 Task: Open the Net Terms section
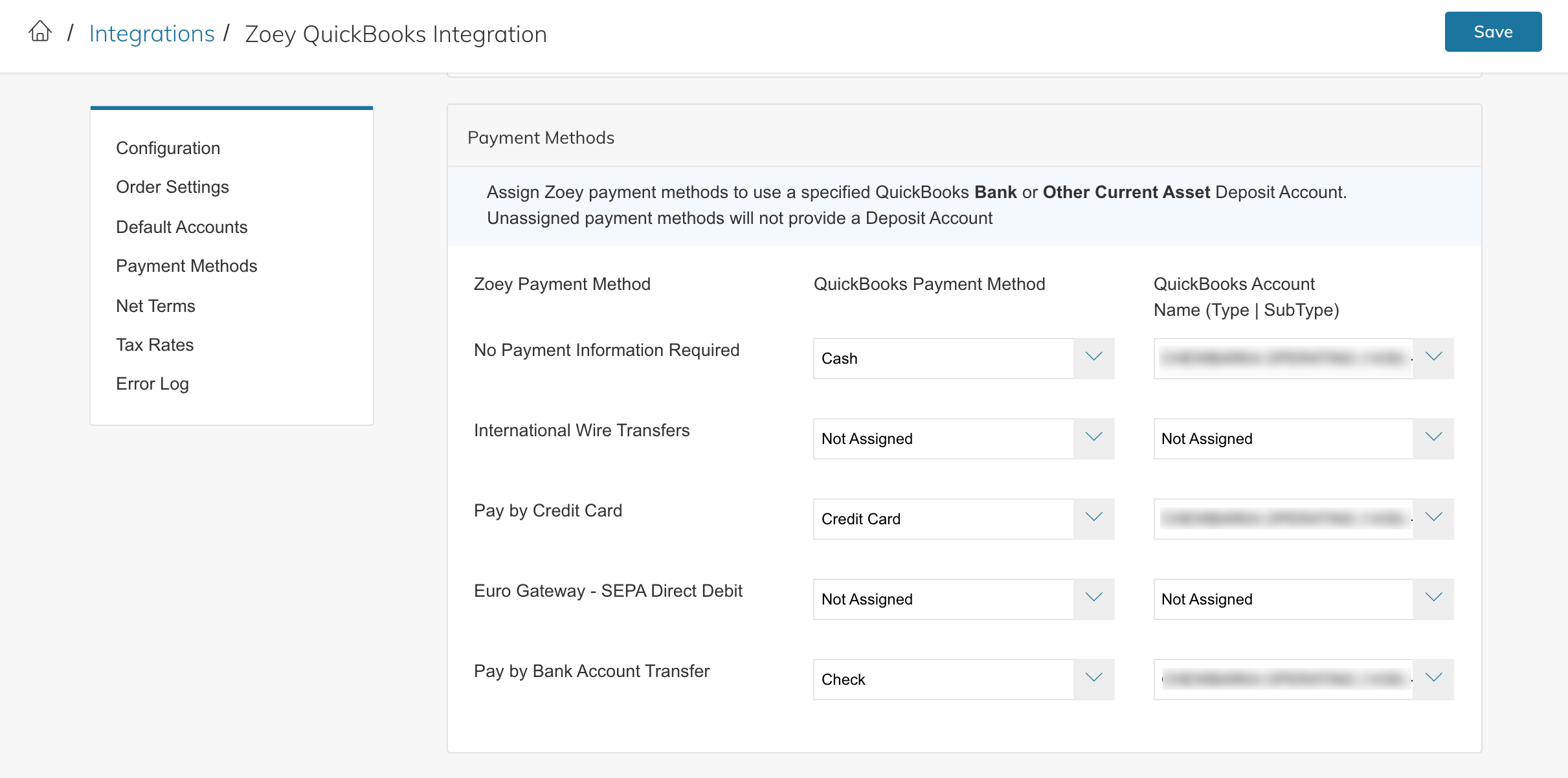click(155, 306)
